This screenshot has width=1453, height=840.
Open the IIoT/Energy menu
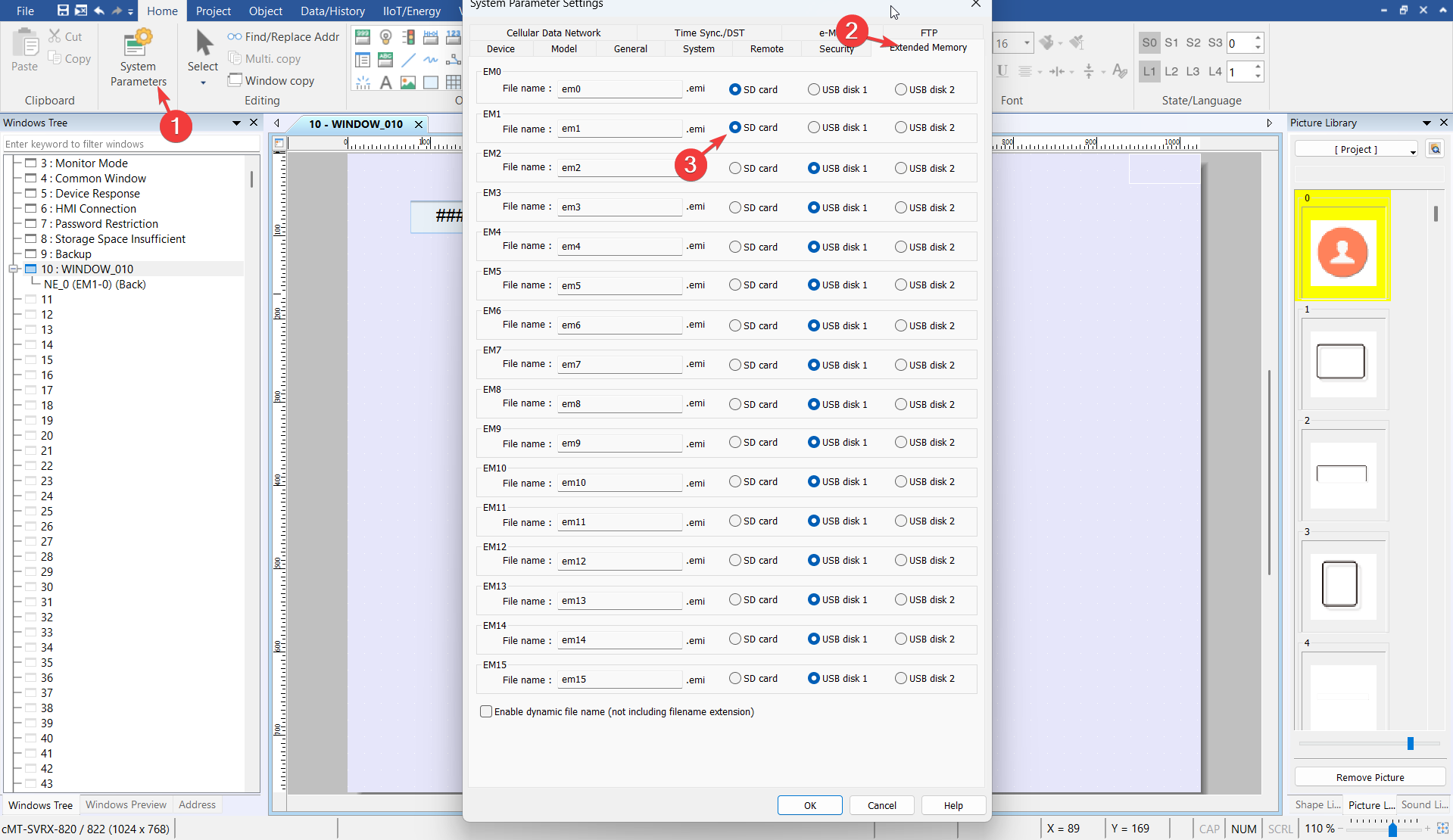[x=411, y=11]
